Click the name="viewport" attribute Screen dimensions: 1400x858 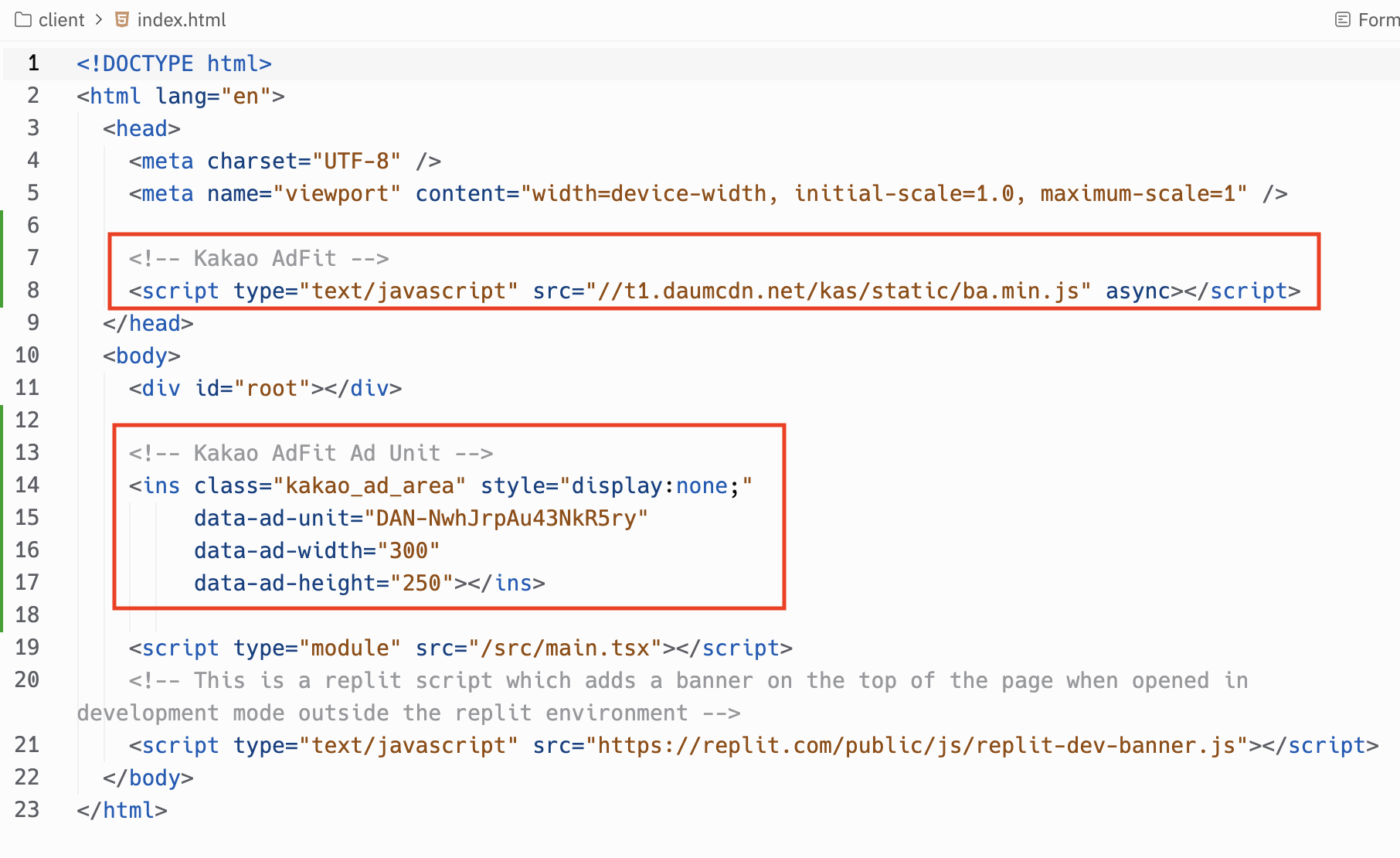point(304,193)
